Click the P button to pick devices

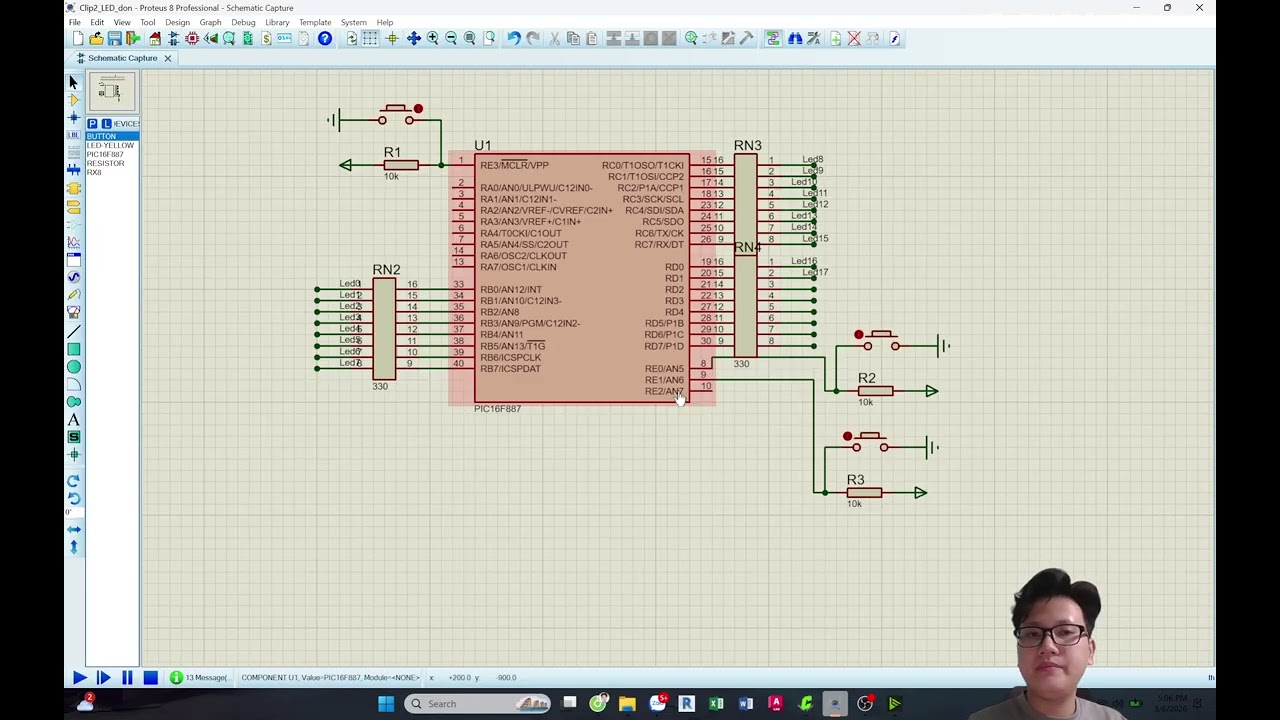(92, 123)
